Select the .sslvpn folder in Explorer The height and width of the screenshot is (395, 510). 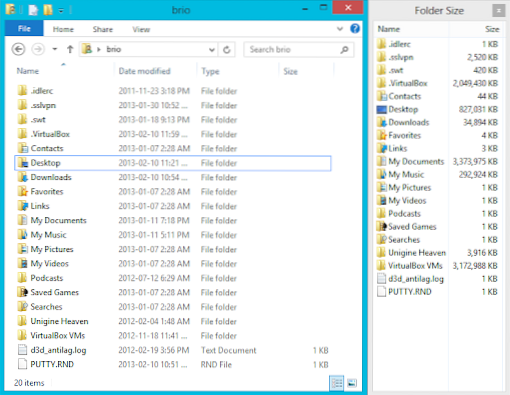point(173,105)
